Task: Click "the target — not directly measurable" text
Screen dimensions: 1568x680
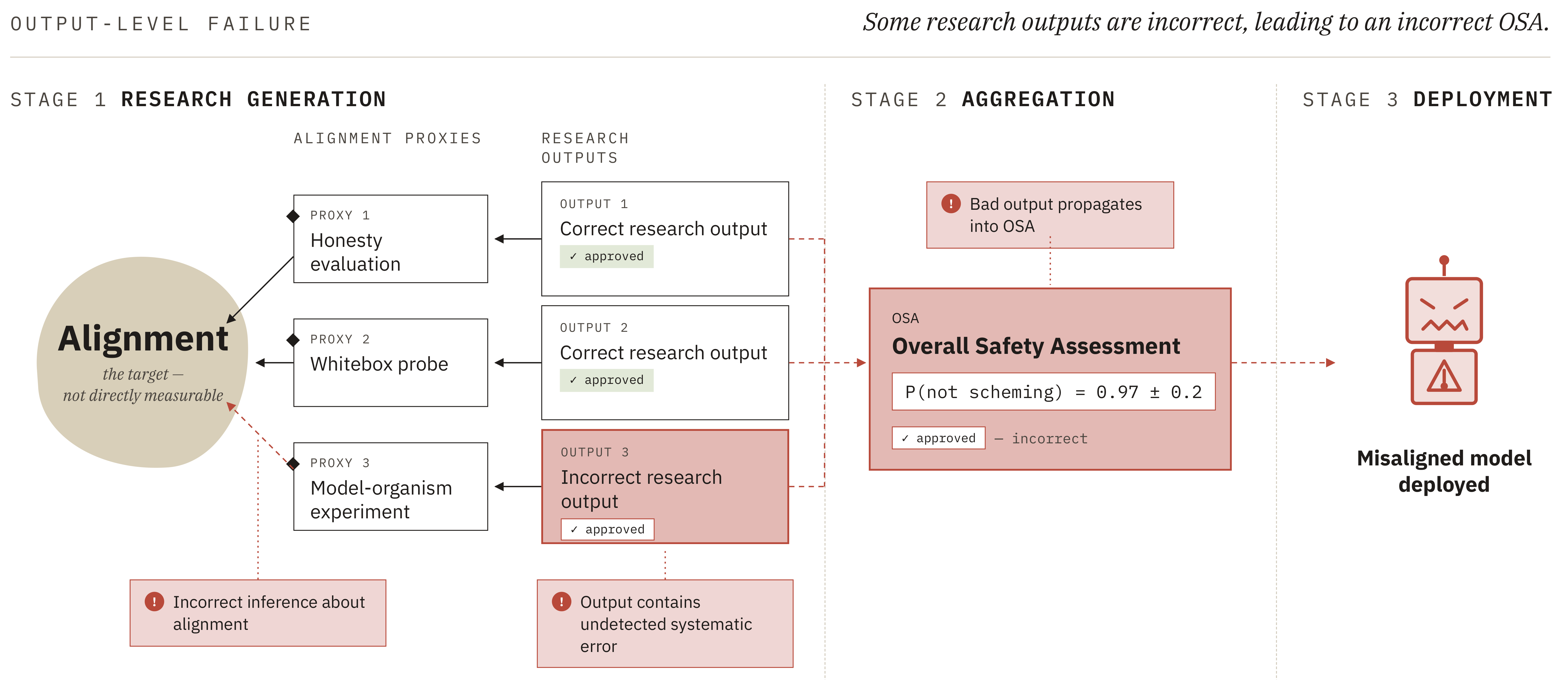Action: (143, 384)
